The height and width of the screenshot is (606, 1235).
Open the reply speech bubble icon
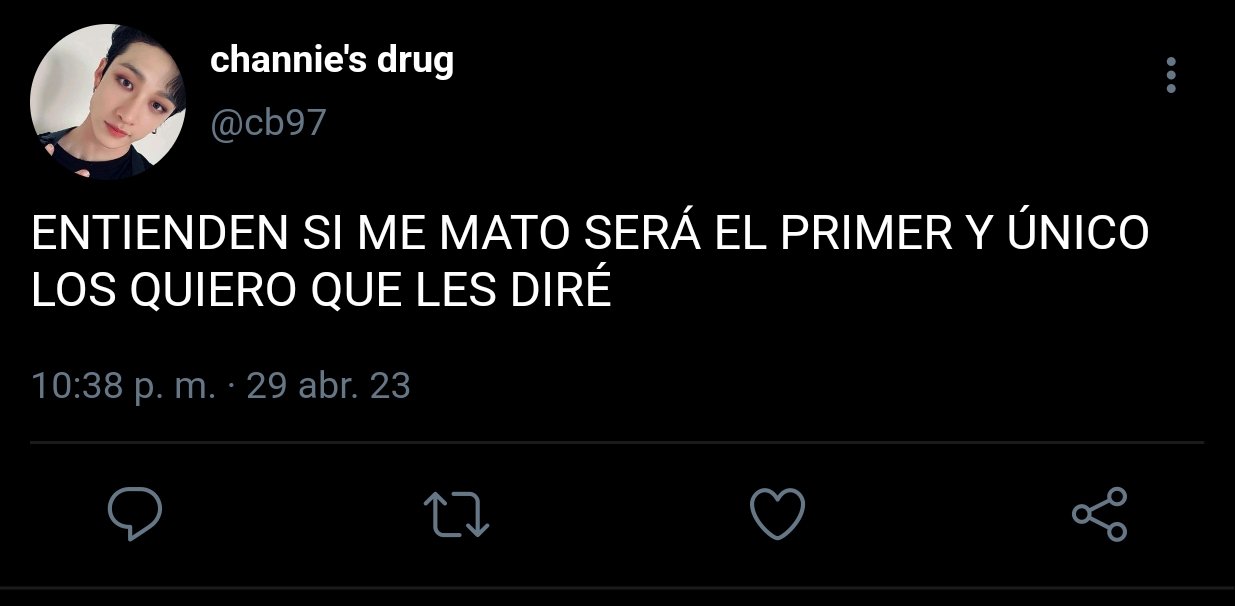click(x=135, y=514)
